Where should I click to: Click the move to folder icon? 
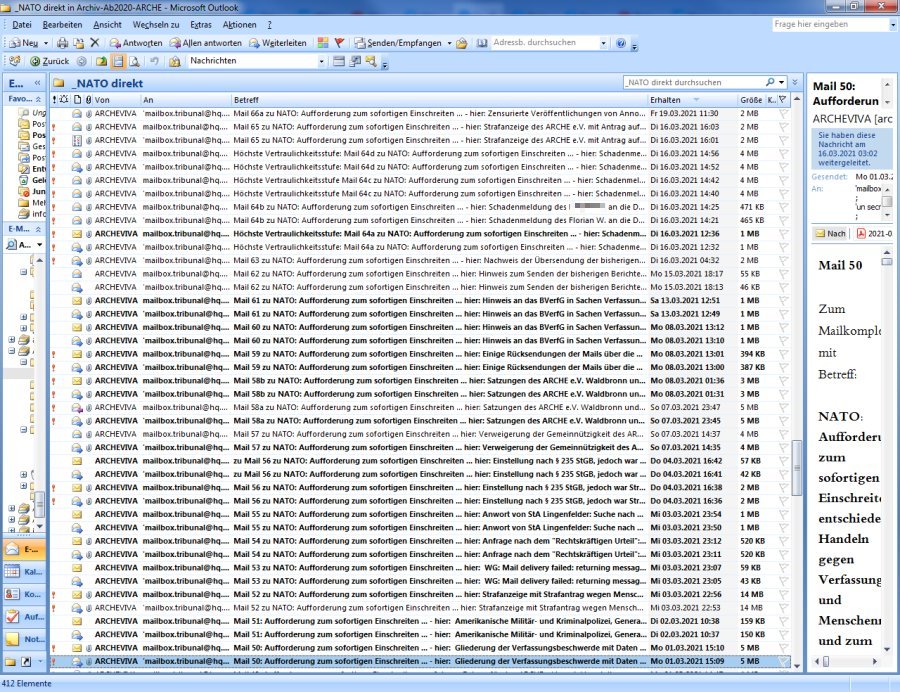[x=79, y=43]
